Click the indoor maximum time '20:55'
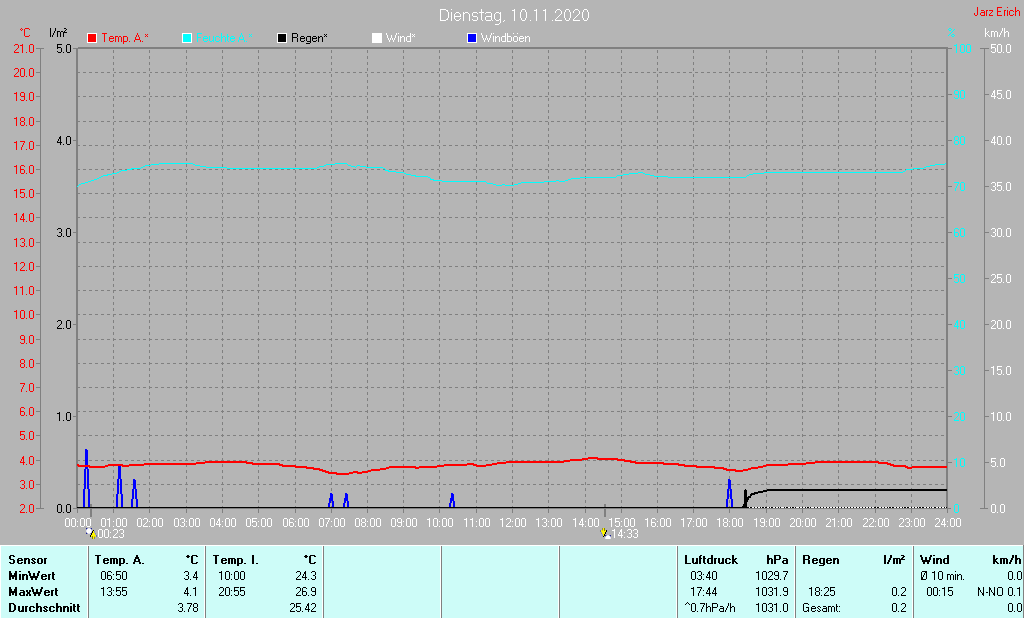 click(232, 592)
